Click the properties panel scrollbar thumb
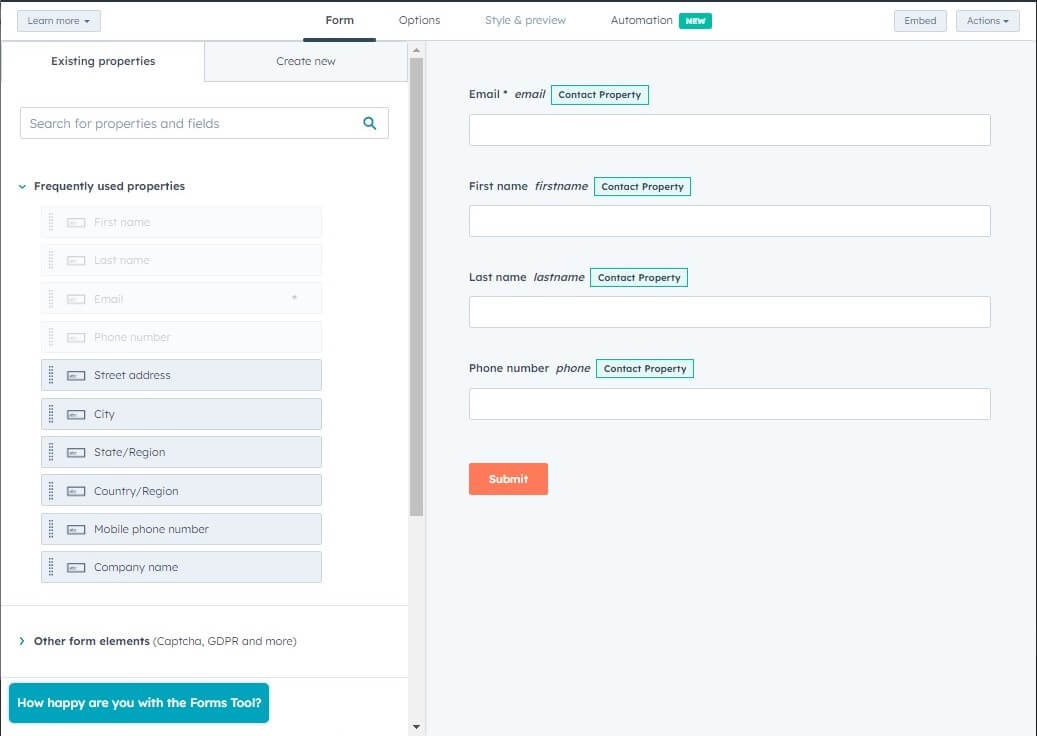Screen dimensions: 1037x736 pos(416,287)
